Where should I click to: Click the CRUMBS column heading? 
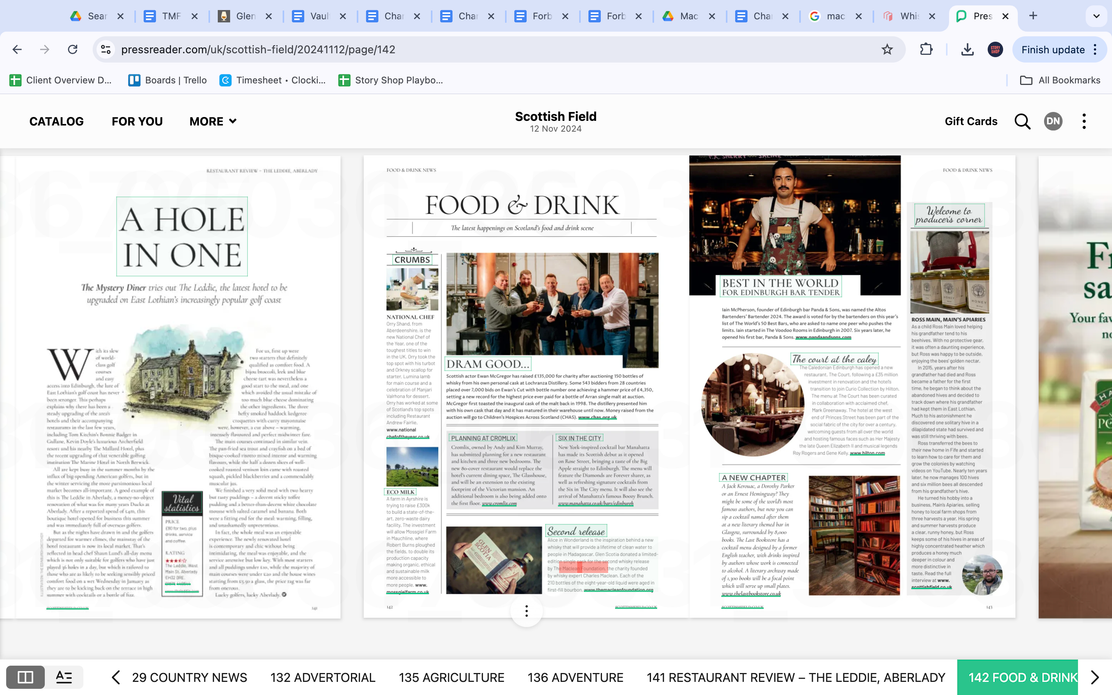click(x=412, y=260)
